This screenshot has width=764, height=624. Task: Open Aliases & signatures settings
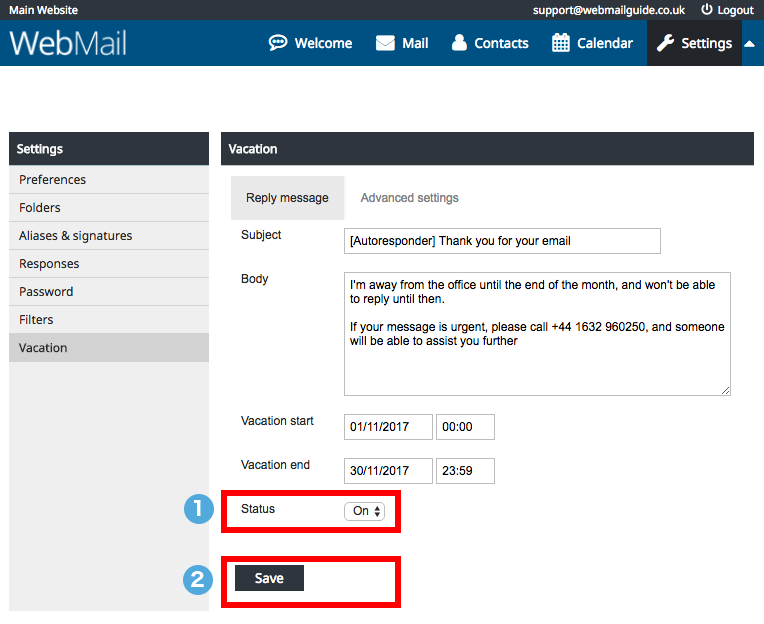pyautogui.click(x=76, y=236)
